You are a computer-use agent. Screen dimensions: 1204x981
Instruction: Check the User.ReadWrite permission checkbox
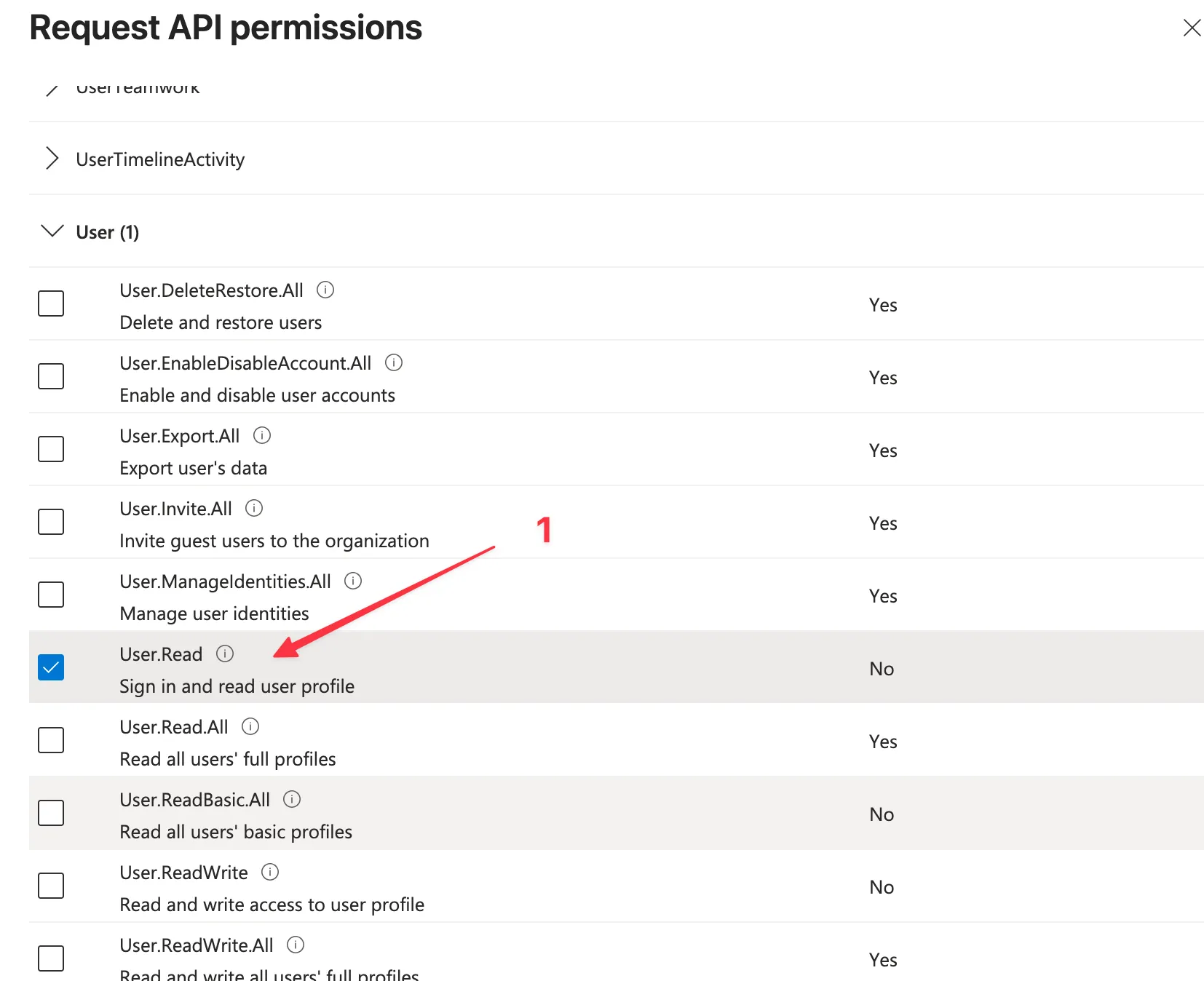click(50, 886)
